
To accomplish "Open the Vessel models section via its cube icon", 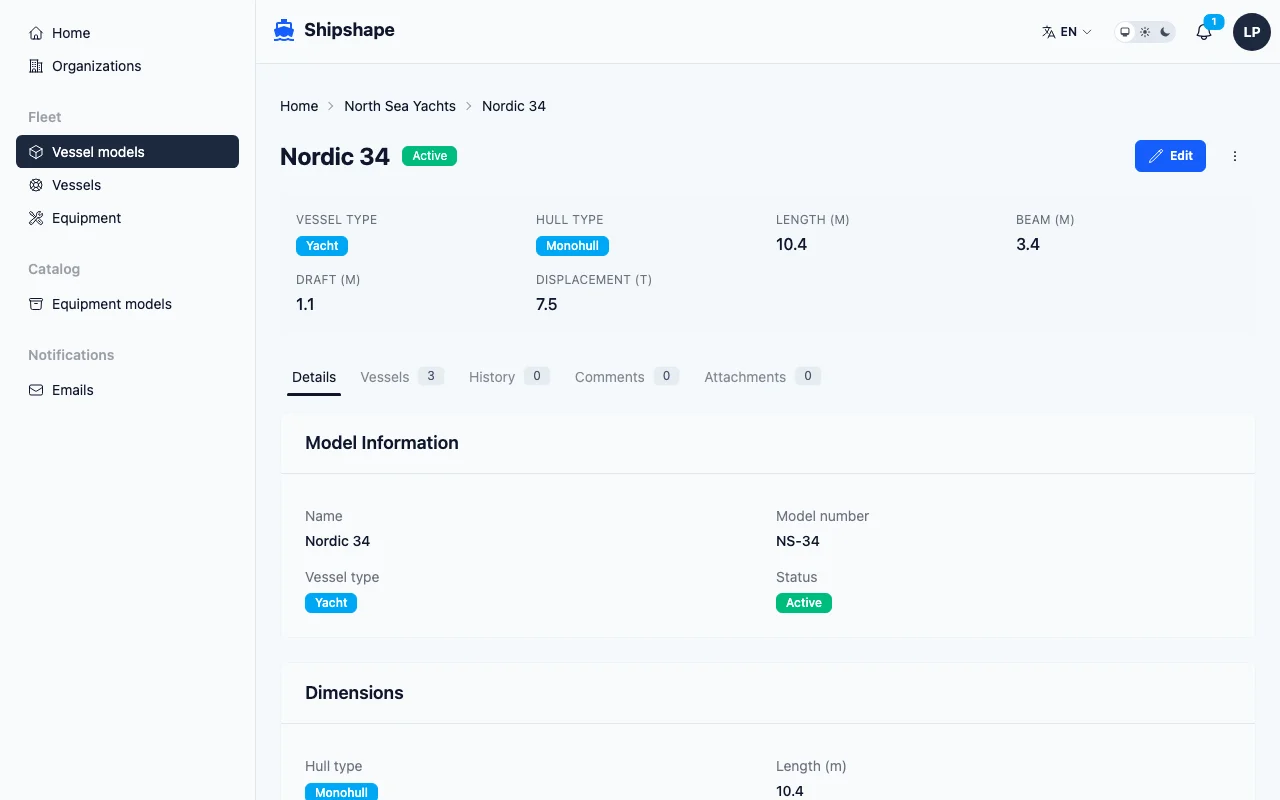I will [36, 151].
